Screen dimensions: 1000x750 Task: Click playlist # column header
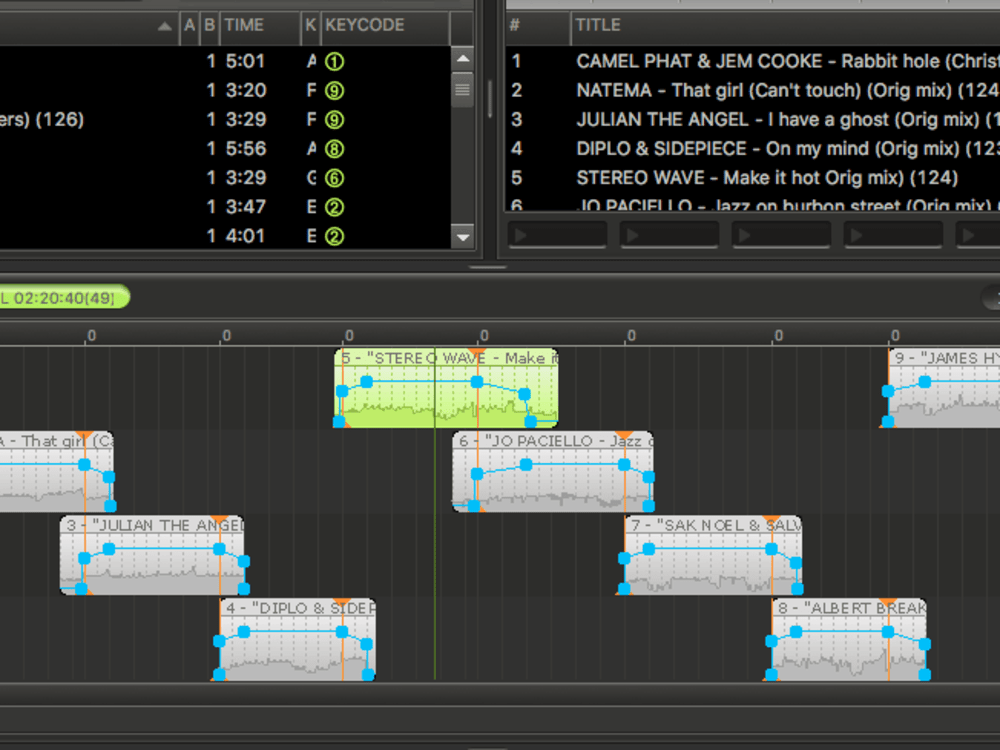(538, 26)
